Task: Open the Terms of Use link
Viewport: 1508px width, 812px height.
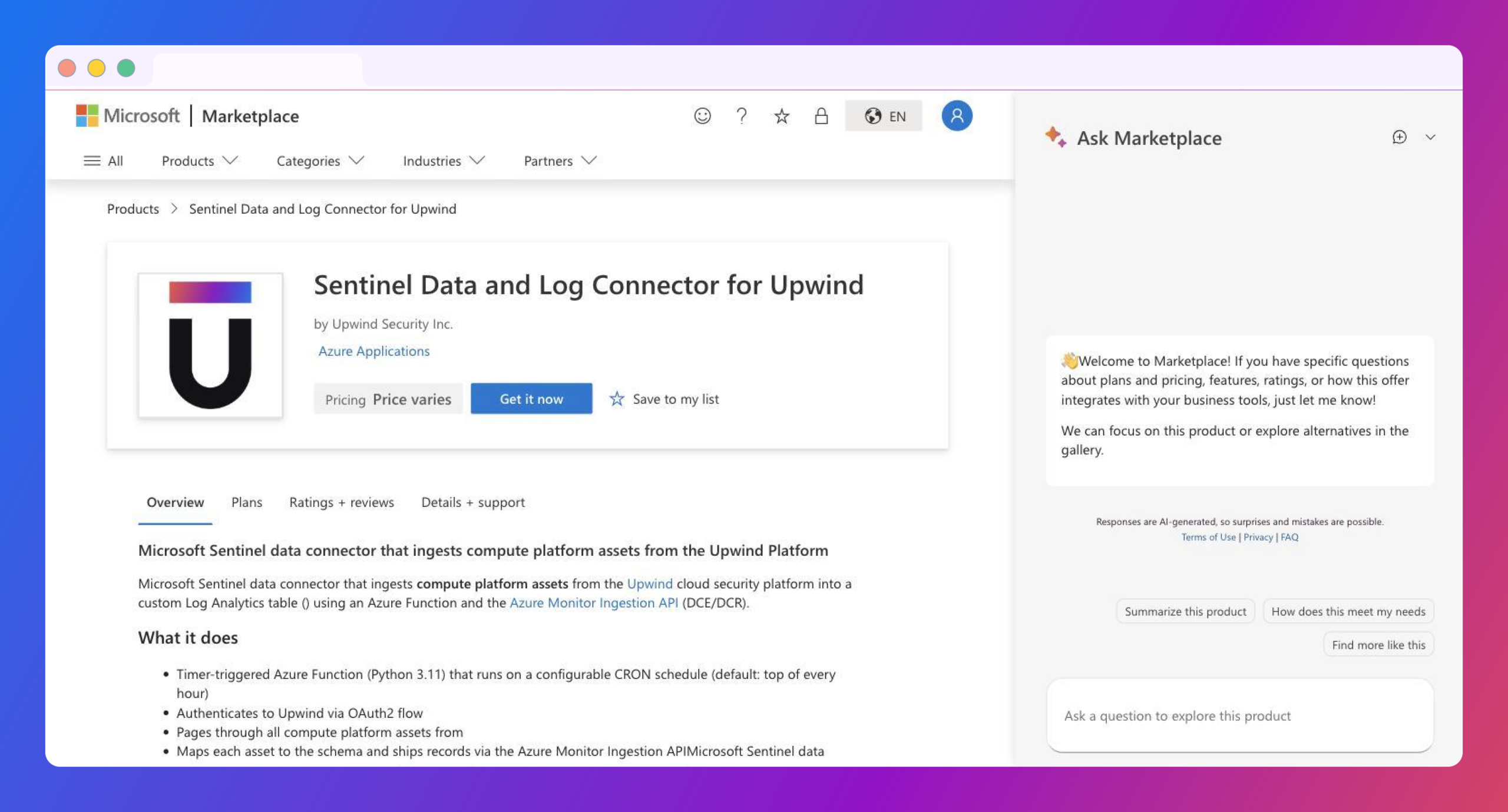Action: 1208,537
